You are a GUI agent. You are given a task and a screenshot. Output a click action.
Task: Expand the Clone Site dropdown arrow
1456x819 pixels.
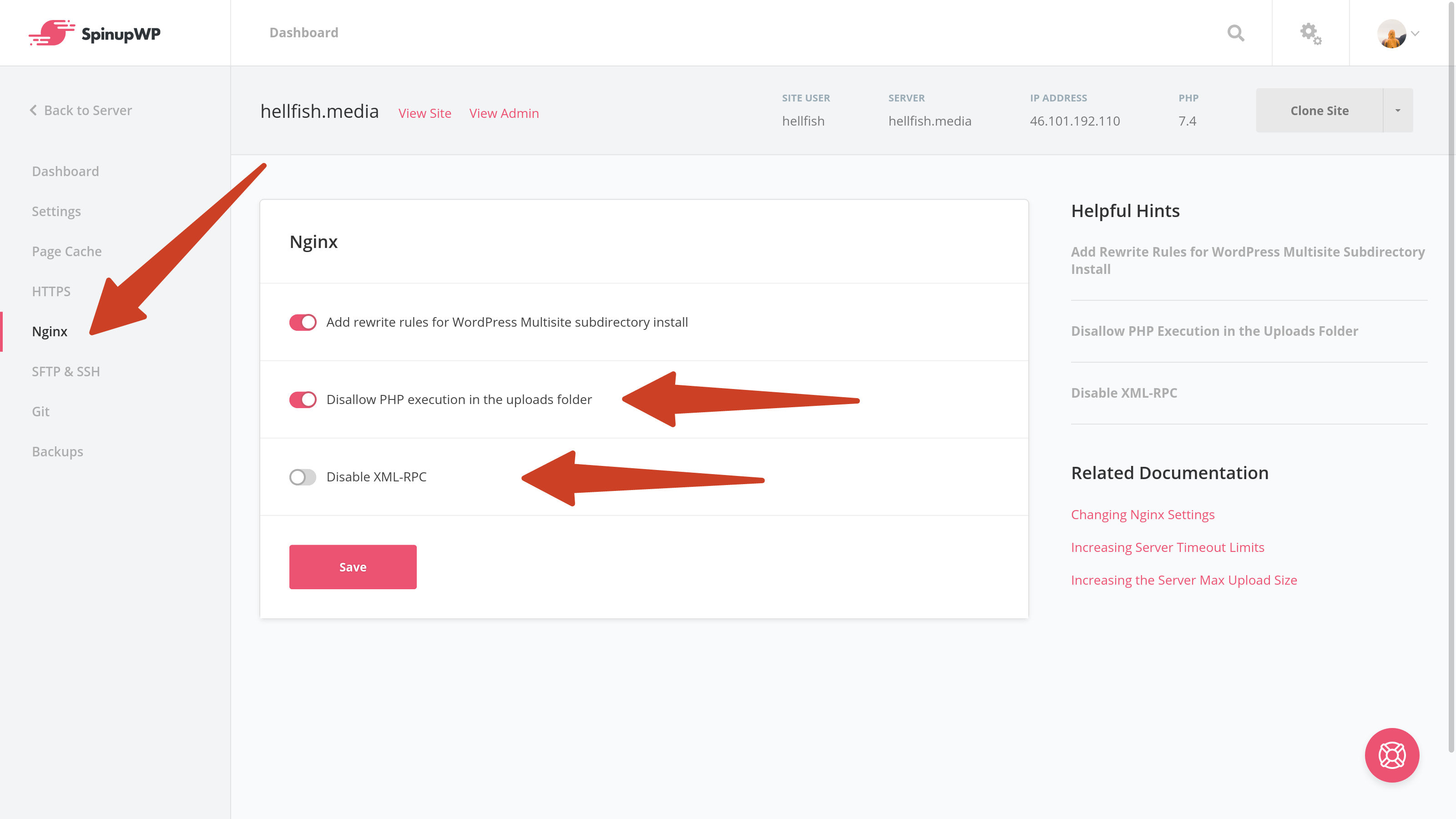tap(1398, 110)
